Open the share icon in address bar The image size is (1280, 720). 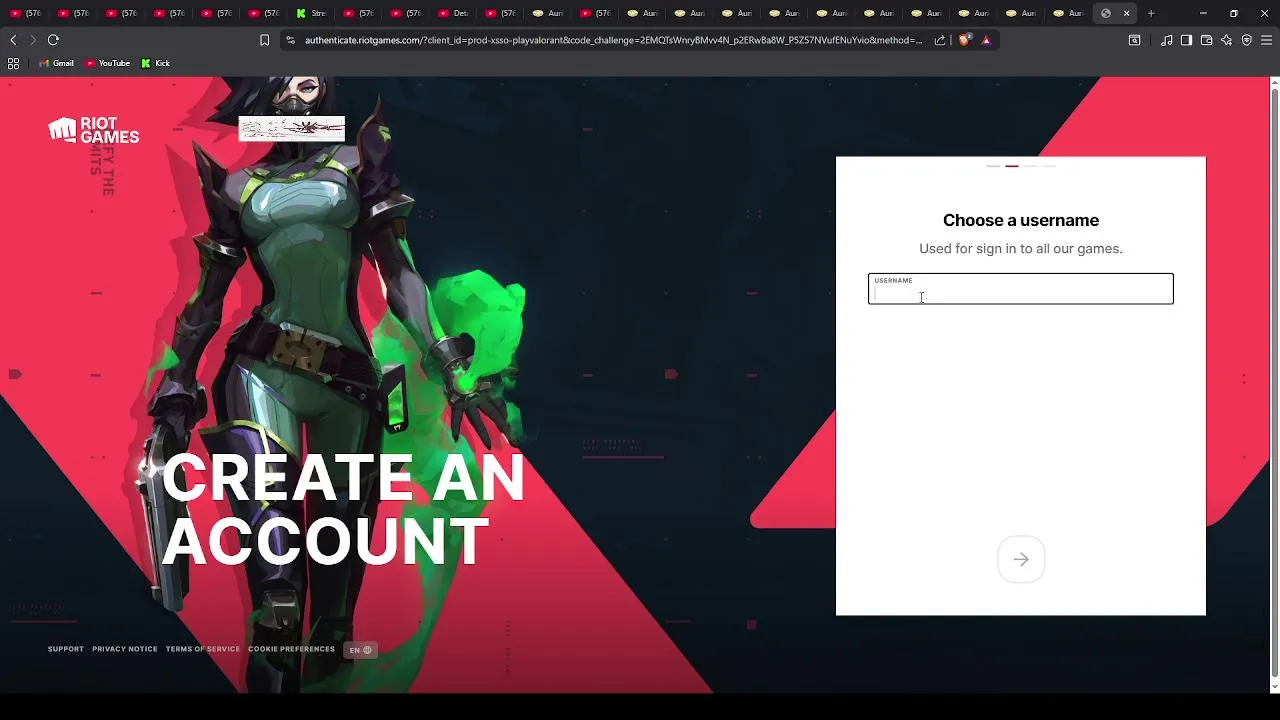[940, 40]
